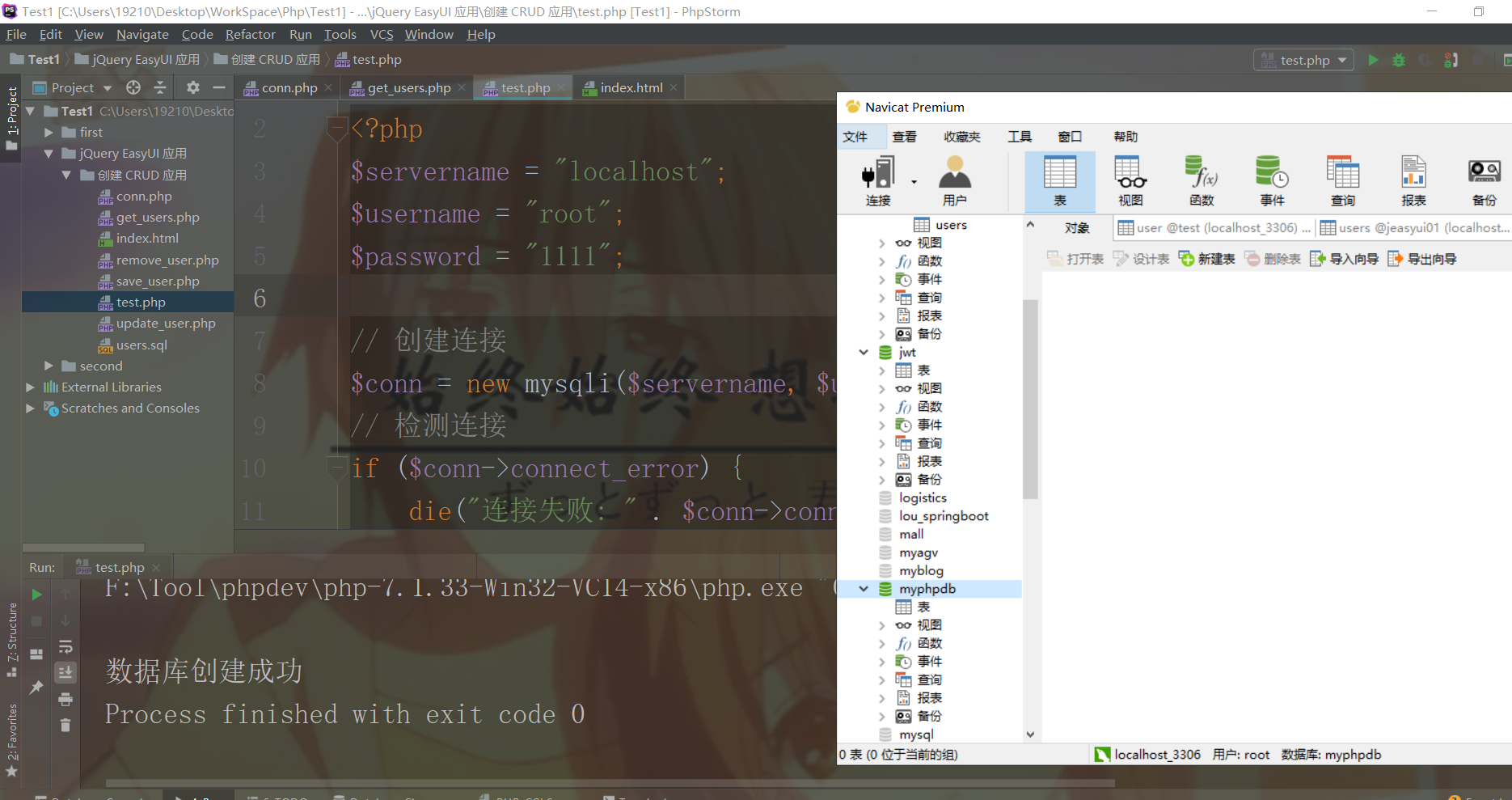Expand External Libraries in Project tree

pos(31,387)
